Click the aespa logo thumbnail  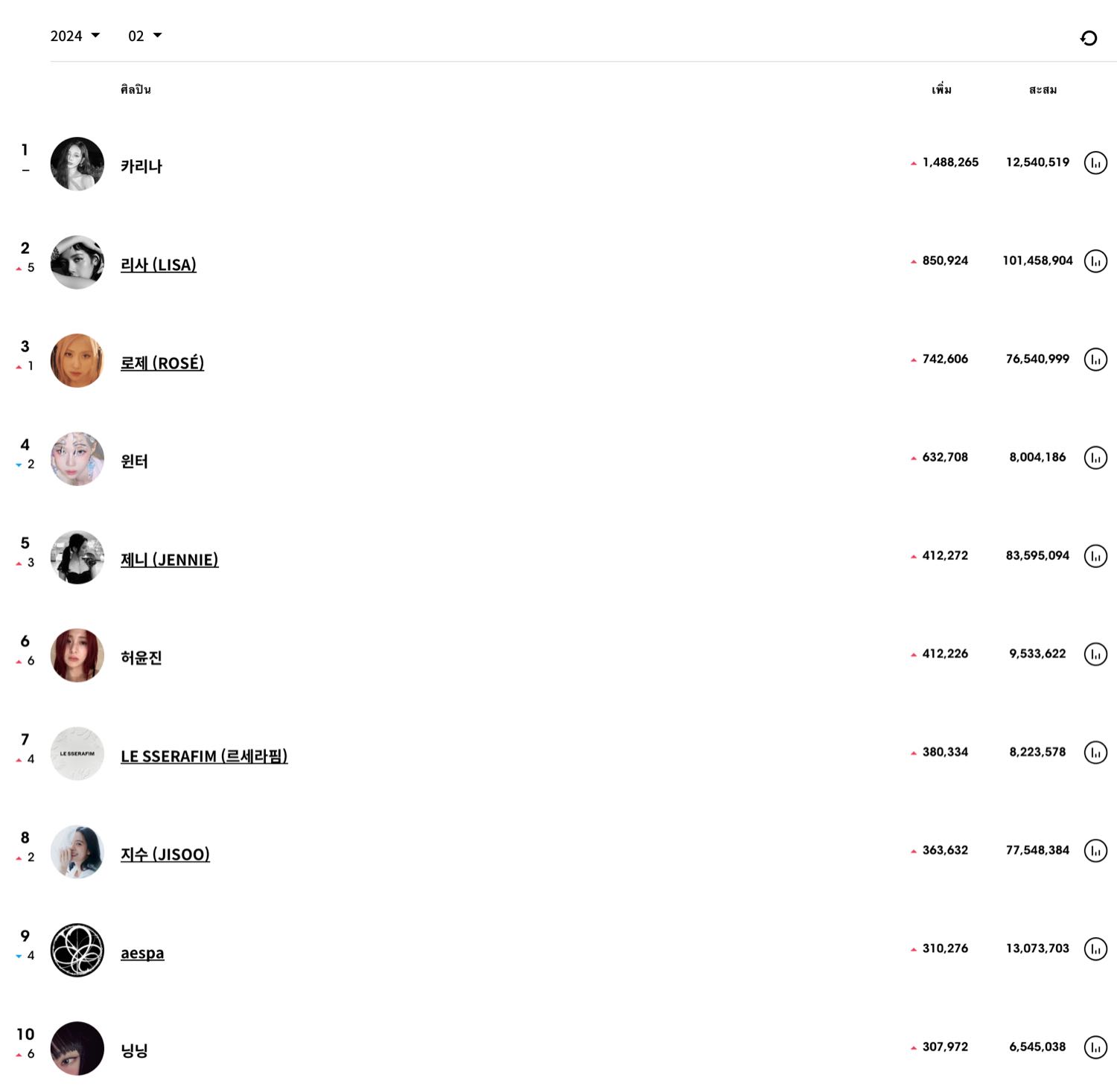pyautogui.click(x=77, y=950)
